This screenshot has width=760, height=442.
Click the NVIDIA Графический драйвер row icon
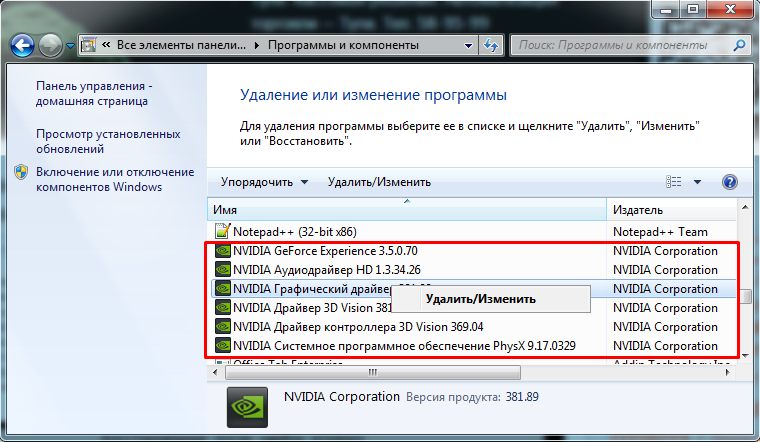(222, 288)
